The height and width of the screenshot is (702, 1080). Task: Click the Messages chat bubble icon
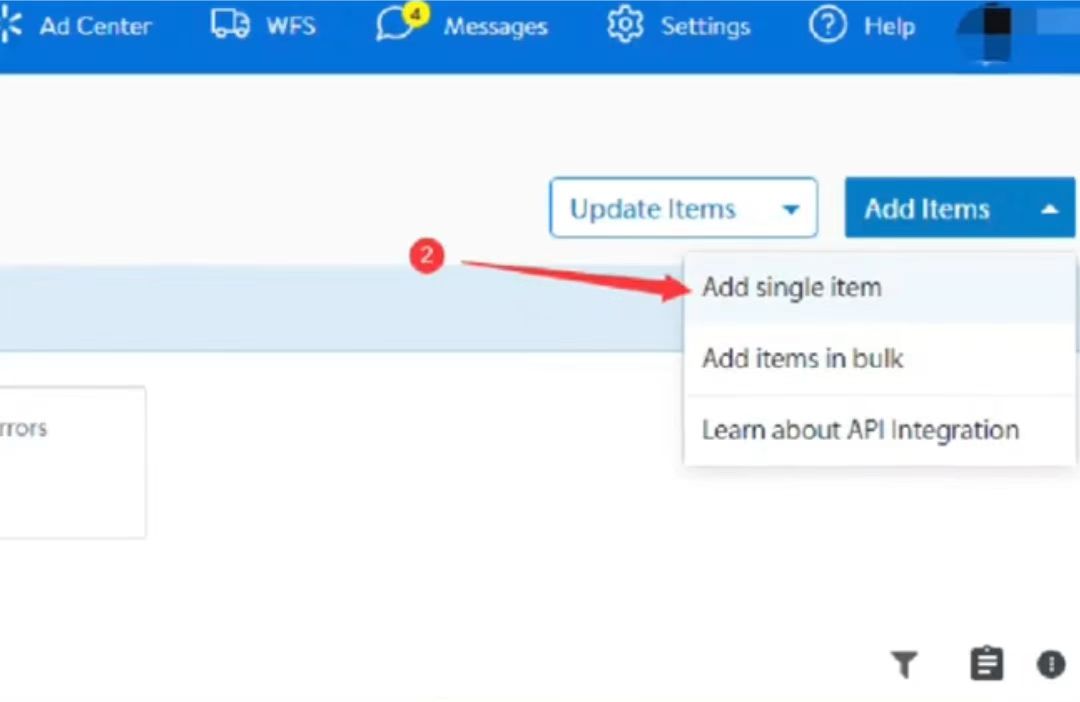tap(394, 26)
